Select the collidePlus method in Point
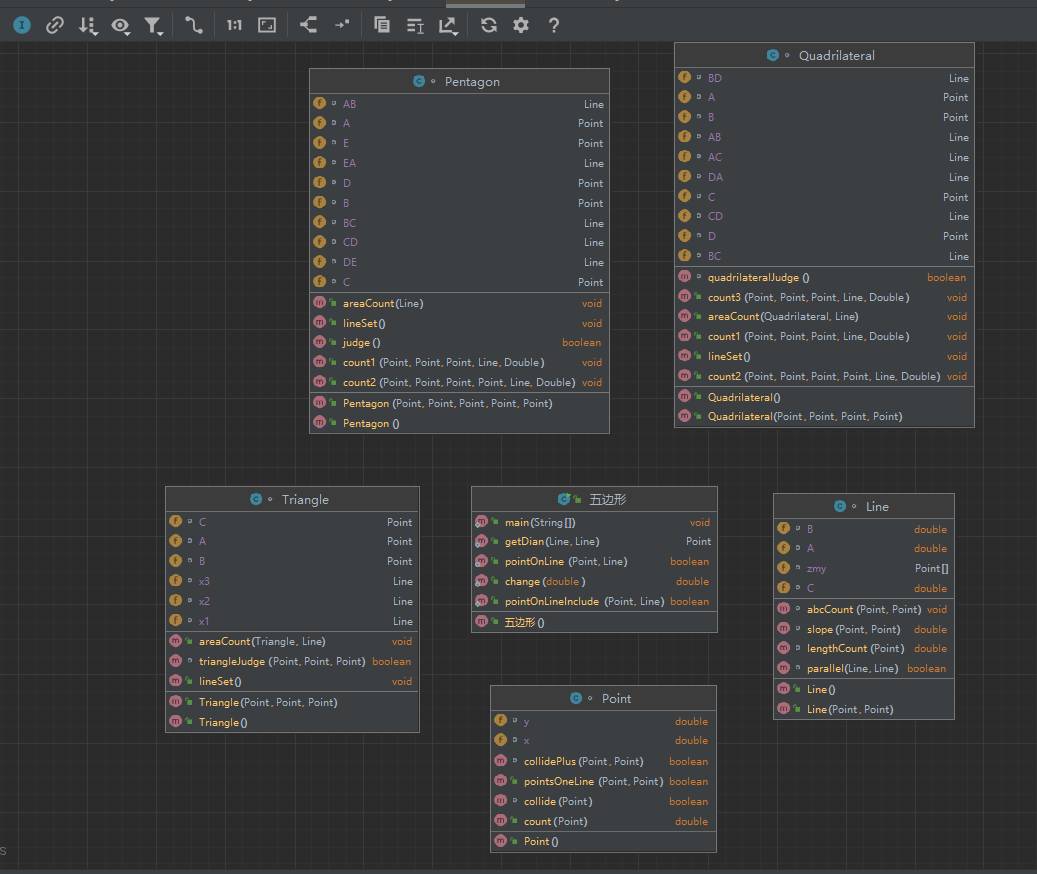The width and height of the screenshot is (1037, 874). [570, 762]
